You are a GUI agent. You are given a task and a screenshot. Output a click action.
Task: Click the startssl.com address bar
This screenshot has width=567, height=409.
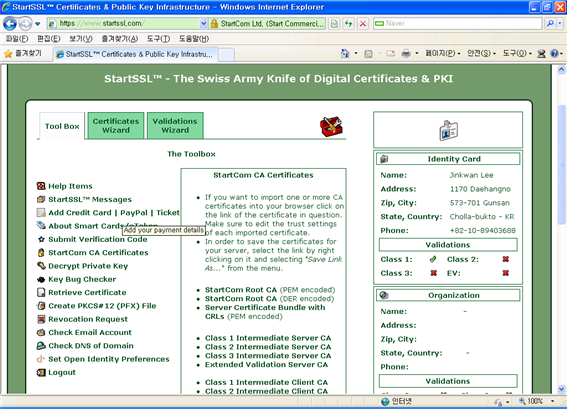[x=128, y=24]
